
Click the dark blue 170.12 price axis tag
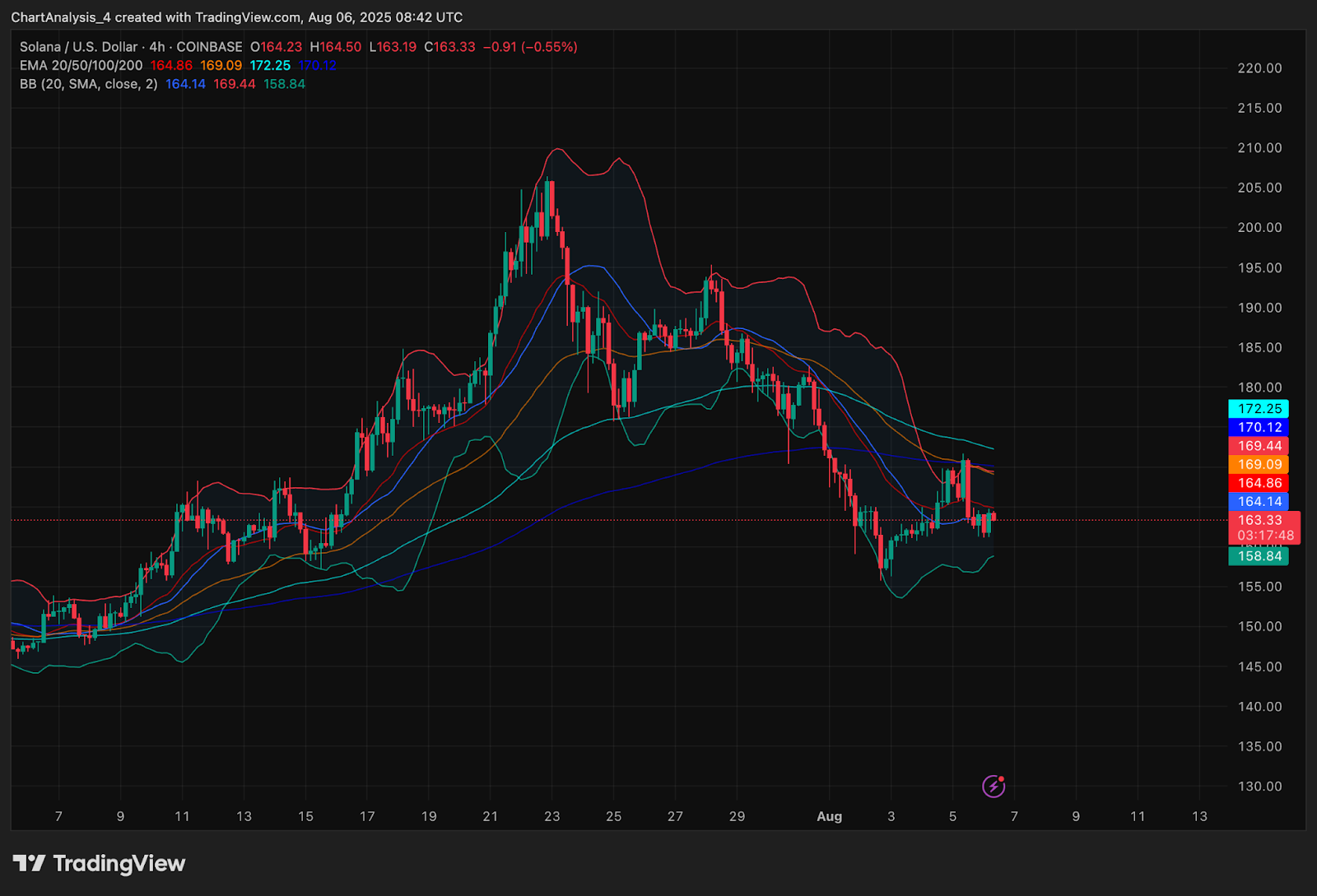[1259, 427]
